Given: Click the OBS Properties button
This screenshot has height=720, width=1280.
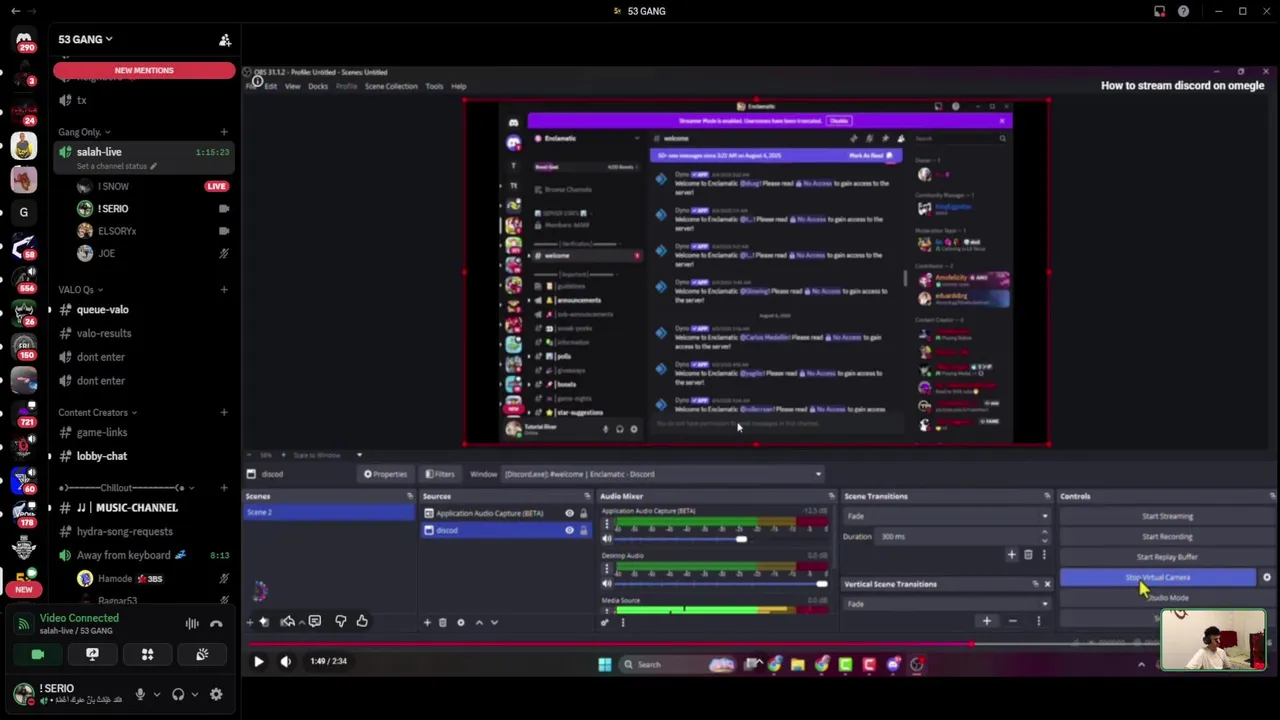Looking at the screenshot, I should pyautogui.click(x=386, y=474).
